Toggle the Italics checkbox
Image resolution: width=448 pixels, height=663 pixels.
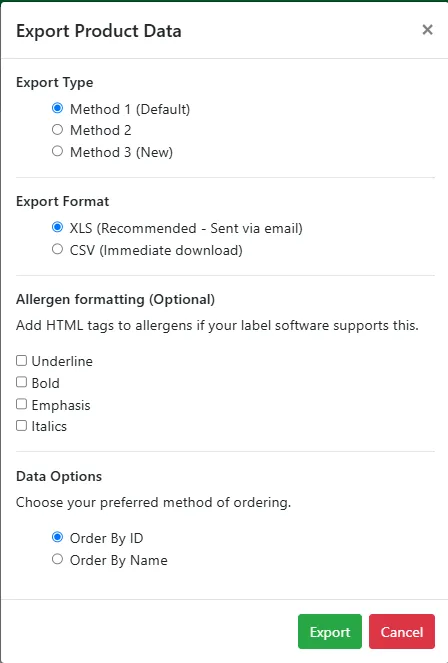point(22,425)
